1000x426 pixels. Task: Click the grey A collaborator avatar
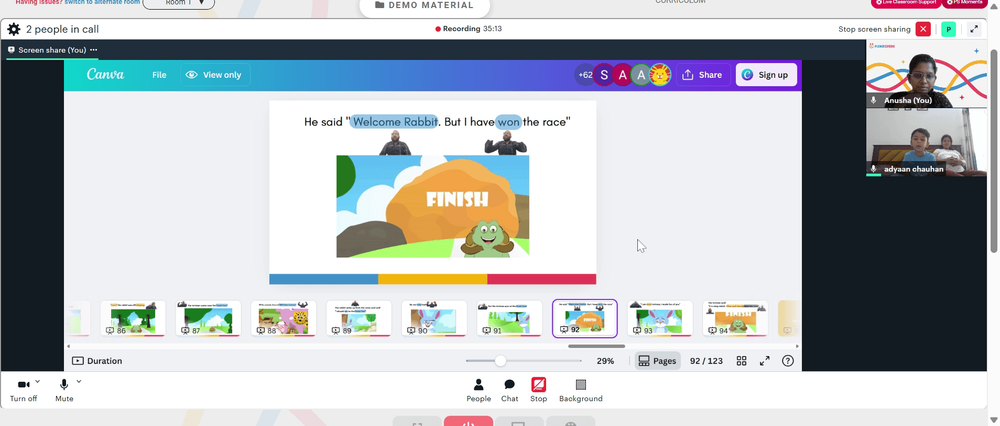pos(641,75)
